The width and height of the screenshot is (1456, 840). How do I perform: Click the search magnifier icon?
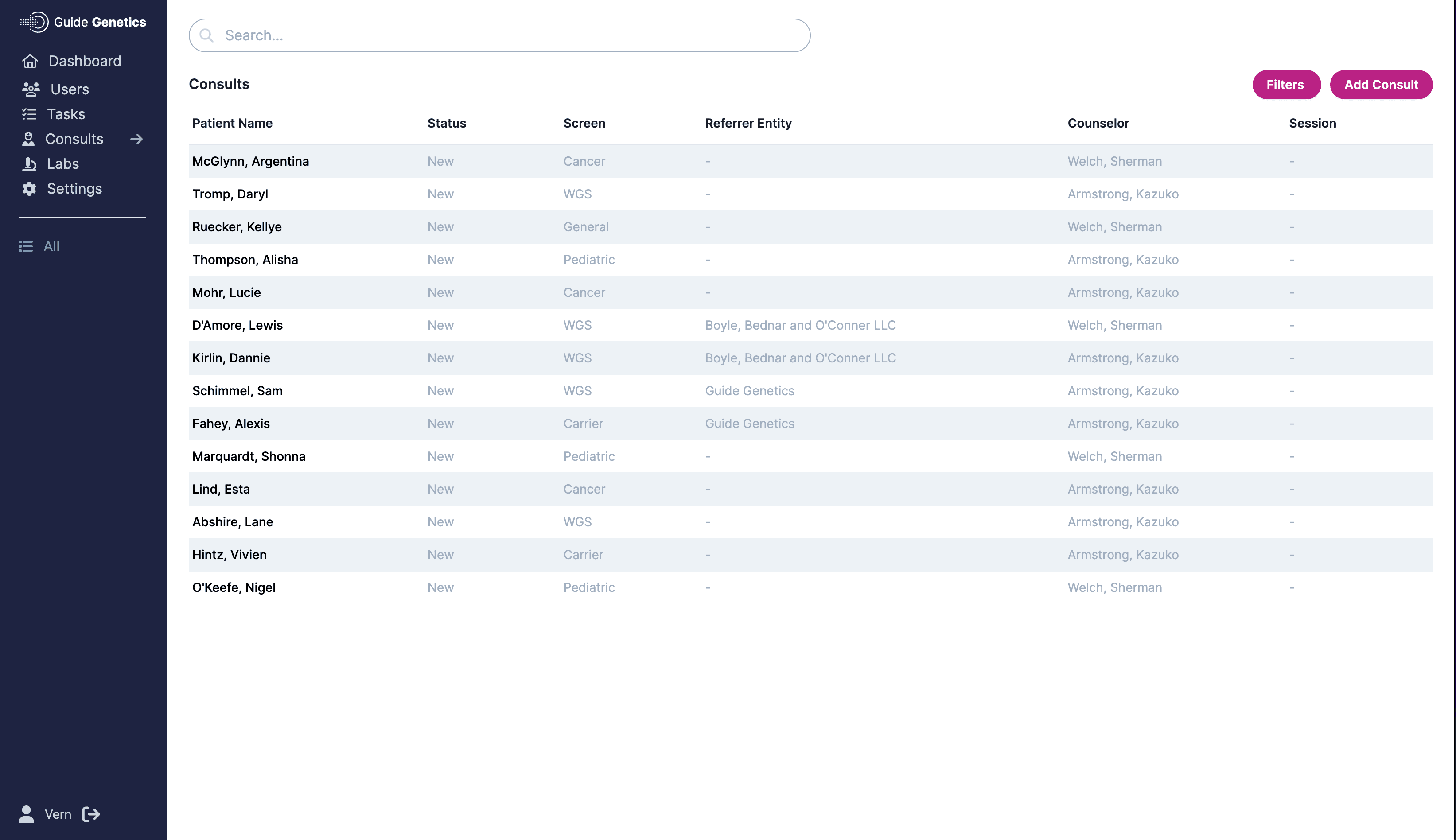point(207,35)
